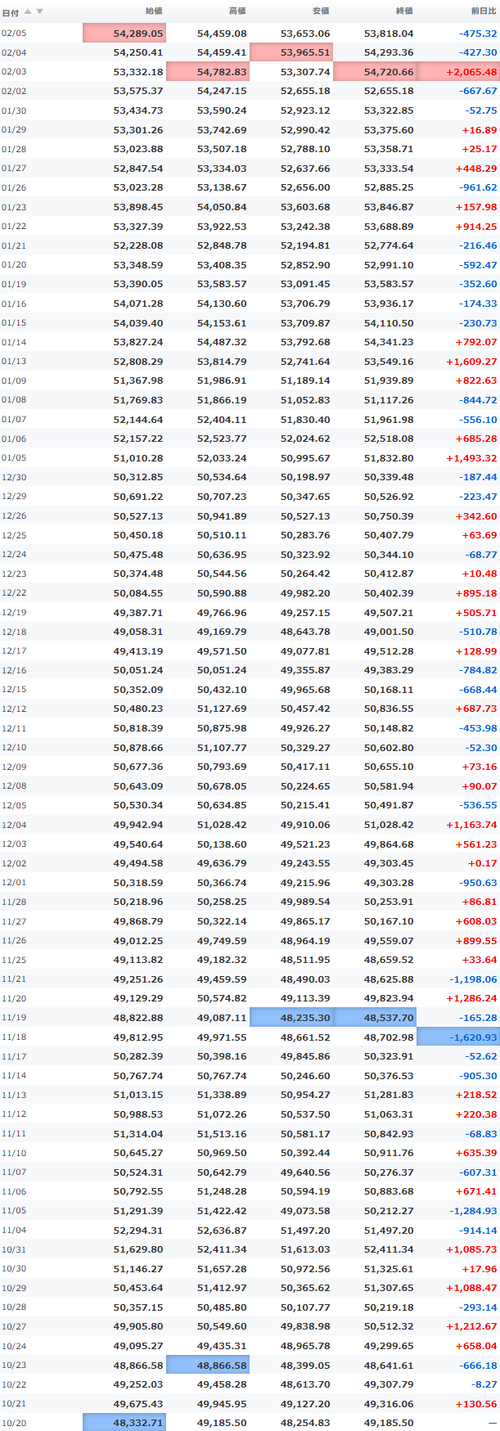This screenshot has height=1431, width=500.
Task: Click the low price 53,706.79
Action: [x=305, y=303]
